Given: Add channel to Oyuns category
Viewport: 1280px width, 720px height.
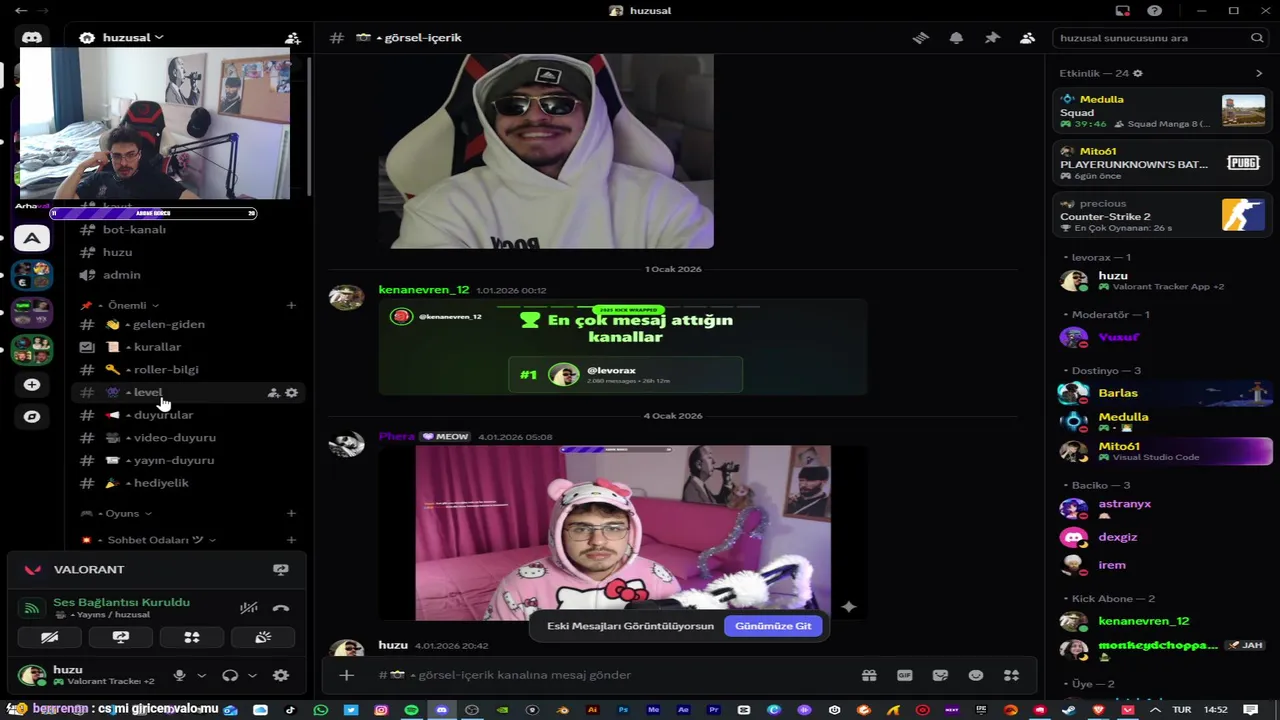Looking at the screenshot, I should coord(291,513).
